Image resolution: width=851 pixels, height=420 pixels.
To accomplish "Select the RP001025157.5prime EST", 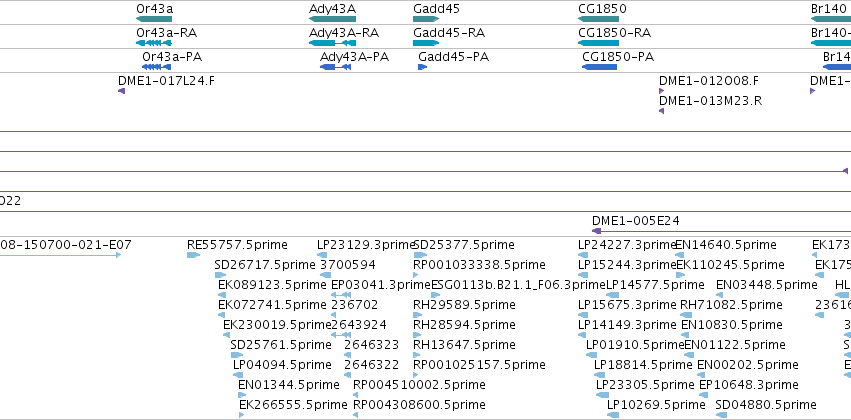I will click(x=416, y=376).
